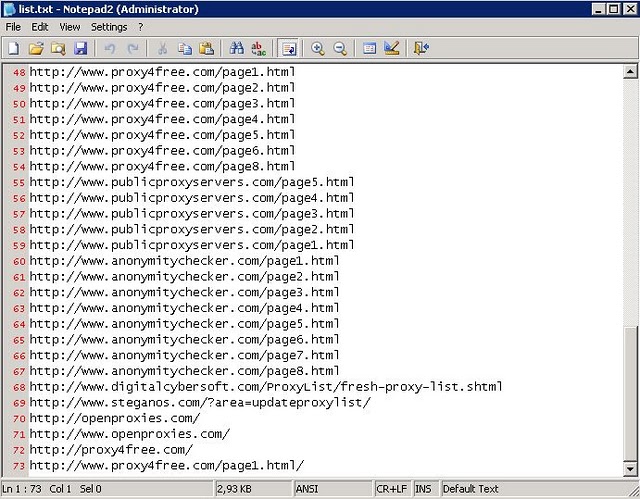Image resolution: width=640 pixels, height=499 pixels.
Task: Click line 70 http://openproxies.com/
Action: click(x=115, y=419)
